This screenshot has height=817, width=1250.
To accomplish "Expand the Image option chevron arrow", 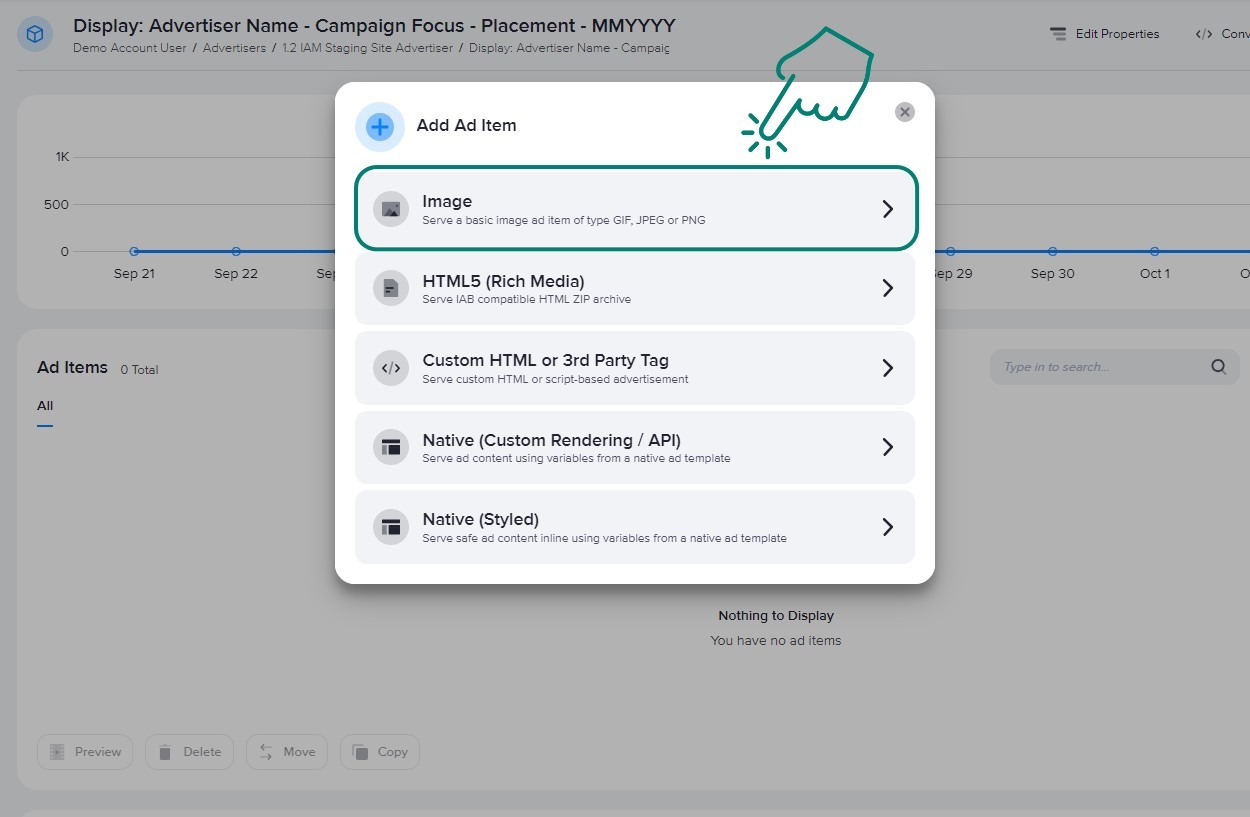I will tap(887, 209).
